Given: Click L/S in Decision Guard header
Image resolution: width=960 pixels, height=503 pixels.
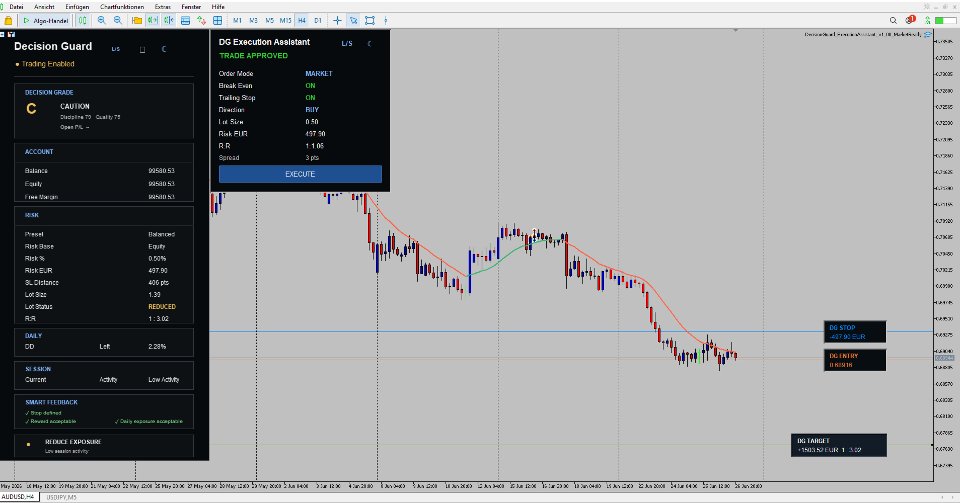Looking at the screenshot, I should (116, 49).
